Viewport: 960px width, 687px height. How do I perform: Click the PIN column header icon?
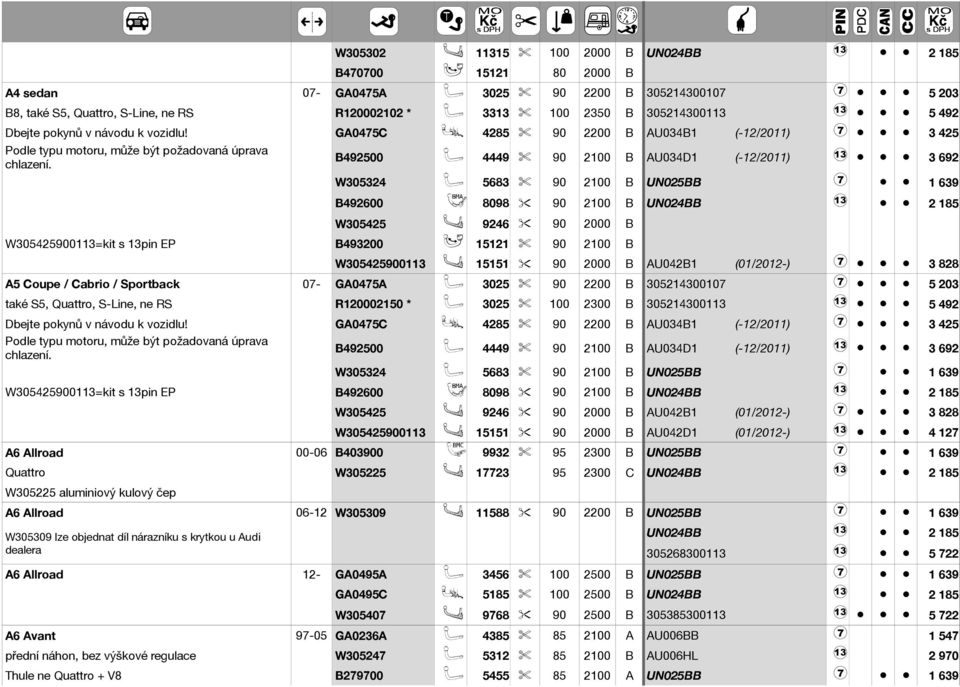point(841,21)
